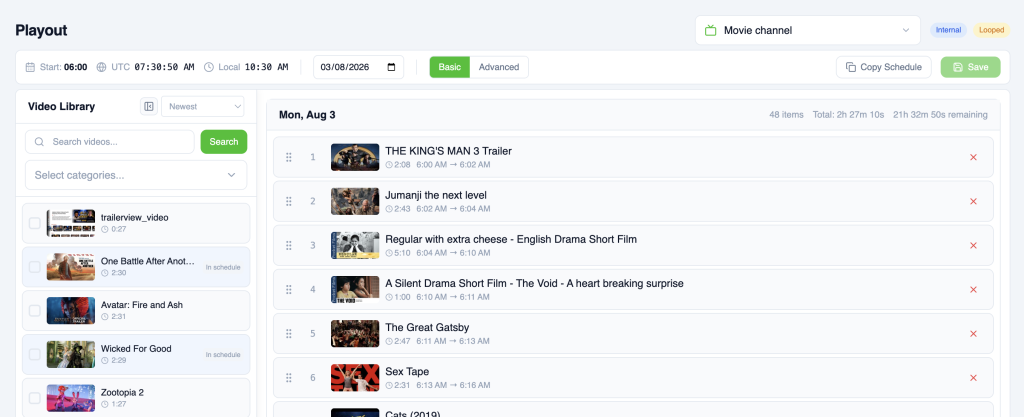
Task: Collapse the Video Library panel icon
Action: point(149,106)
